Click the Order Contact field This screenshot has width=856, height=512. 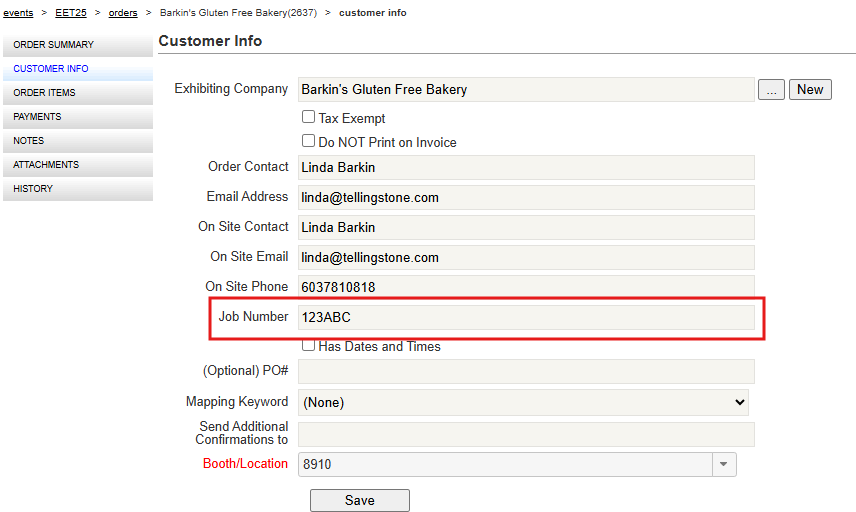(526, 168)
